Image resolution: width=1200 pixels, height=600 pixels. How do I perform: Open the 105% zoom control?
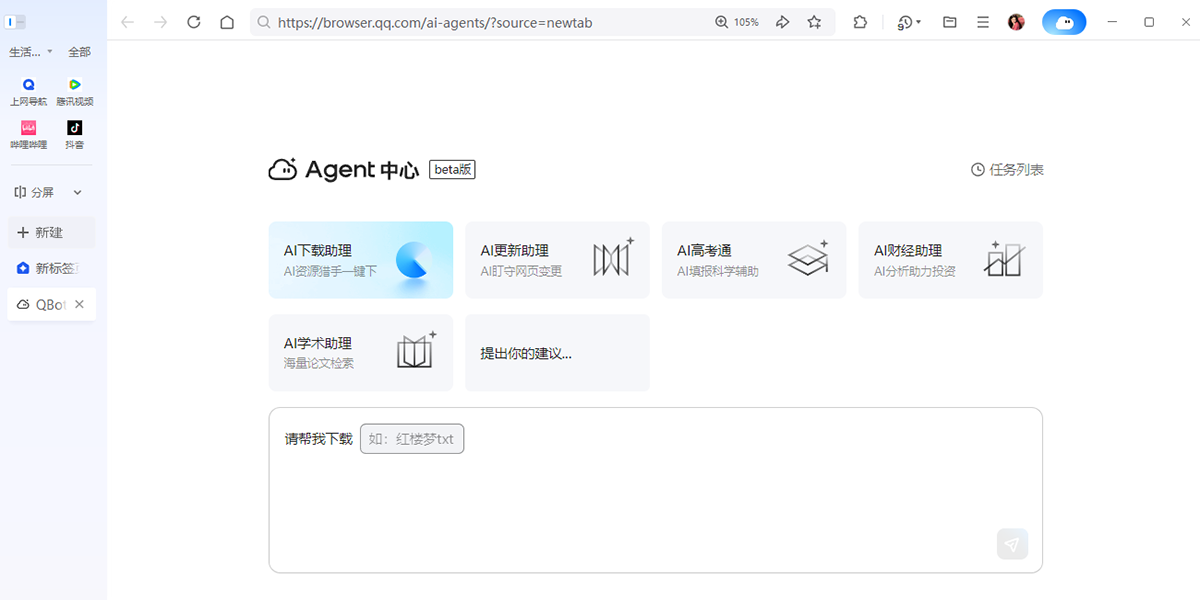(x=737, y=22)
